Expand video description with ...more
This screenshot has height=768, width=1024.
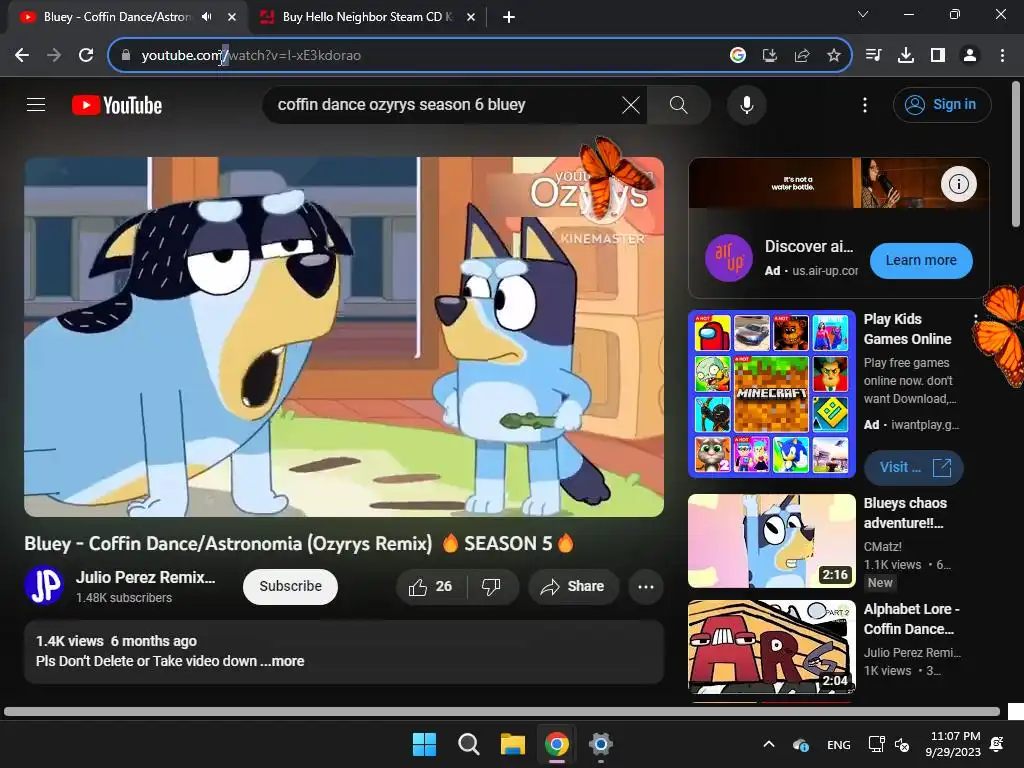pyautogui.click(x=282, y=661)
